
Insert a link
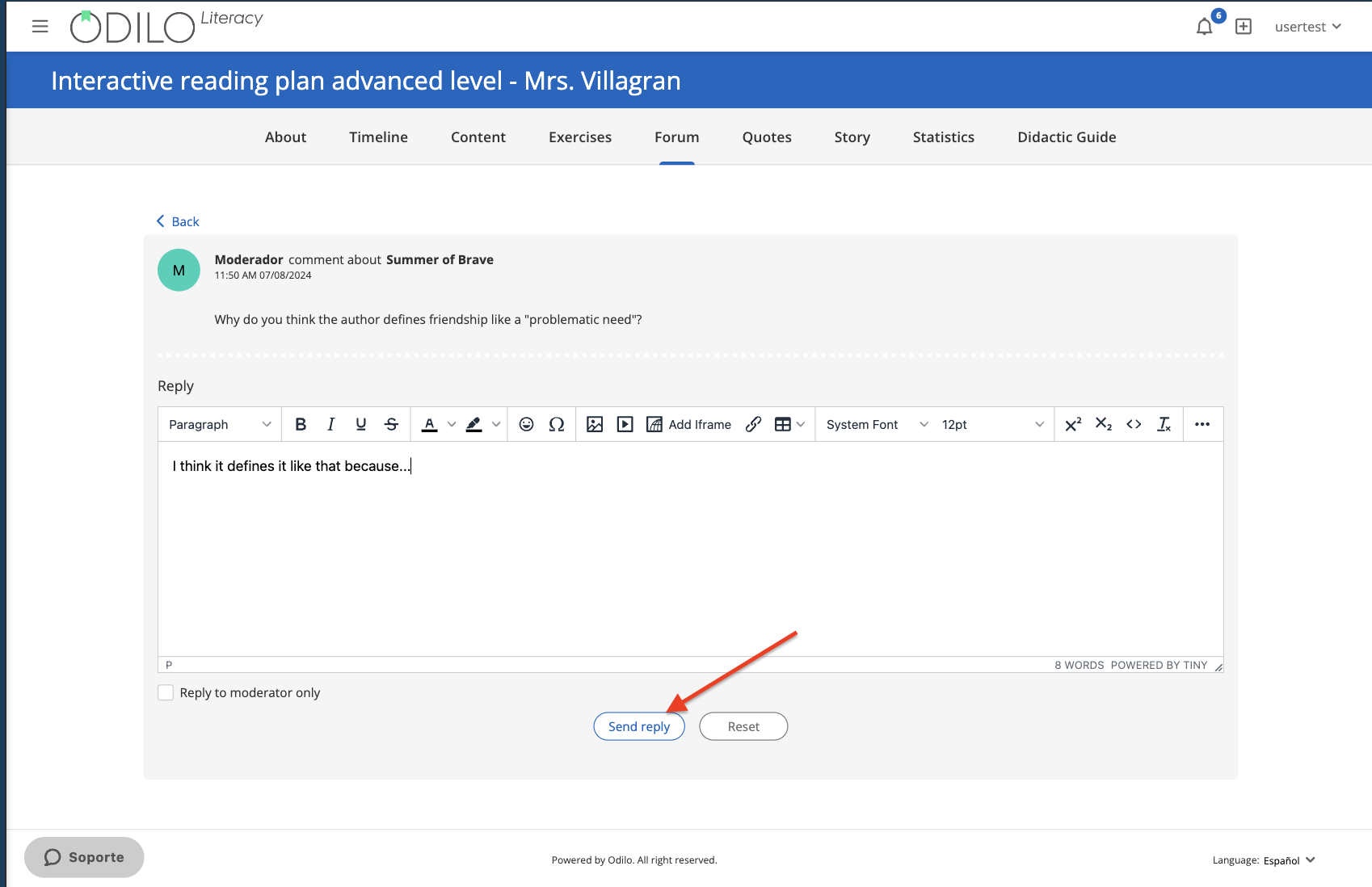(x=753, y=424)
